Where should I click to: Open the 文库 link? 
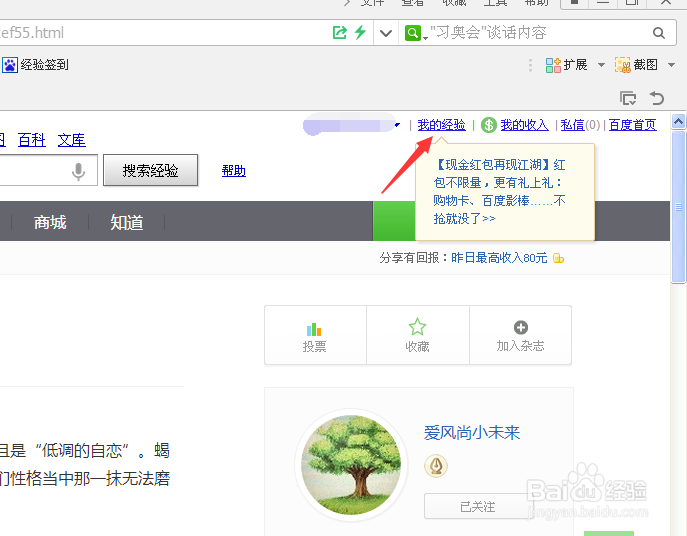pos(71,140)
